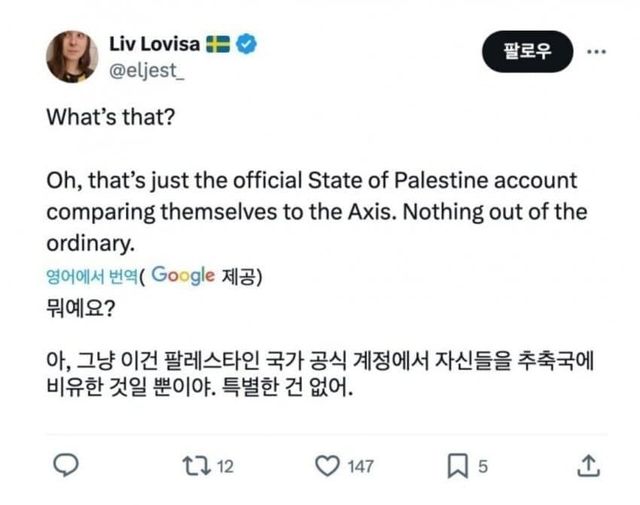This screenshot has height=505, width=640.
Task: Click the Swedish flag emoji beside the name
Action: pyautogui.click(x=219, y=45)
